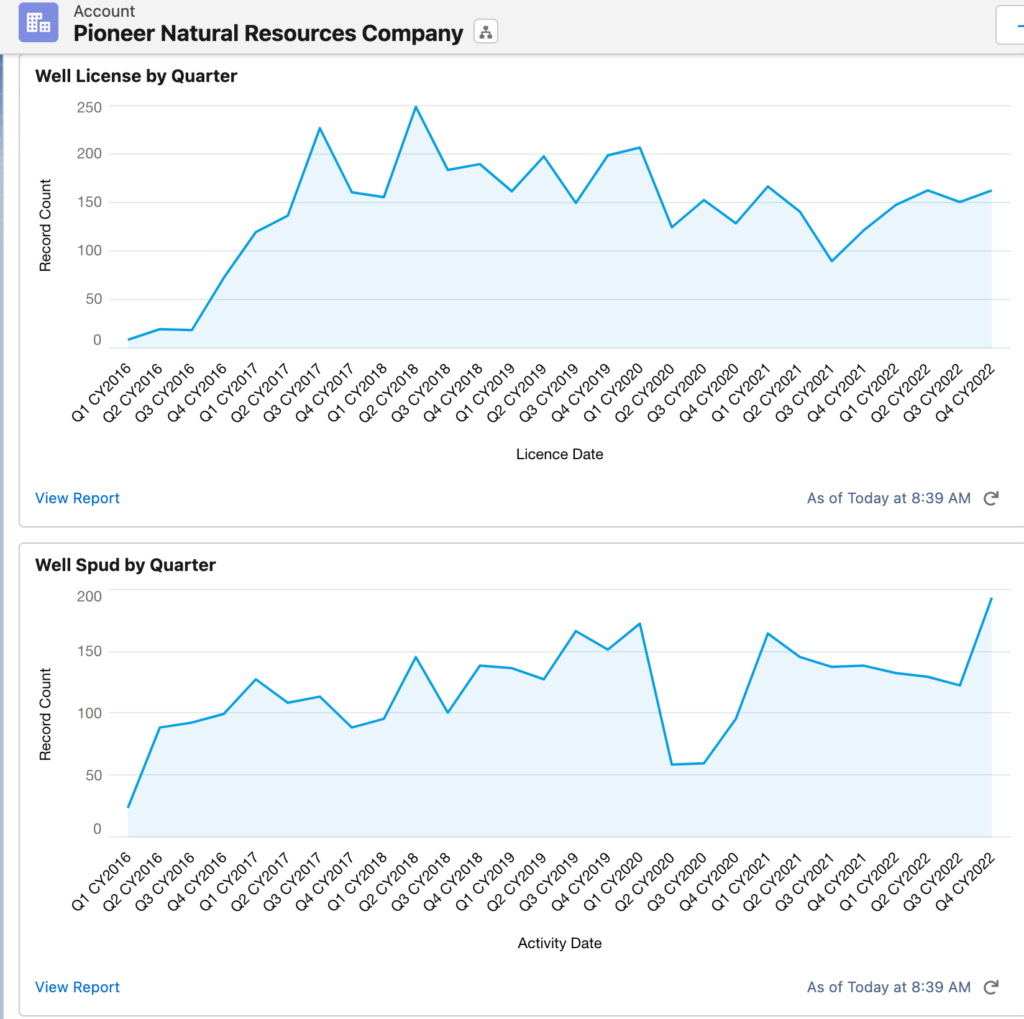
Task: Click the timestamp below Well License chart
Action: 888,498
